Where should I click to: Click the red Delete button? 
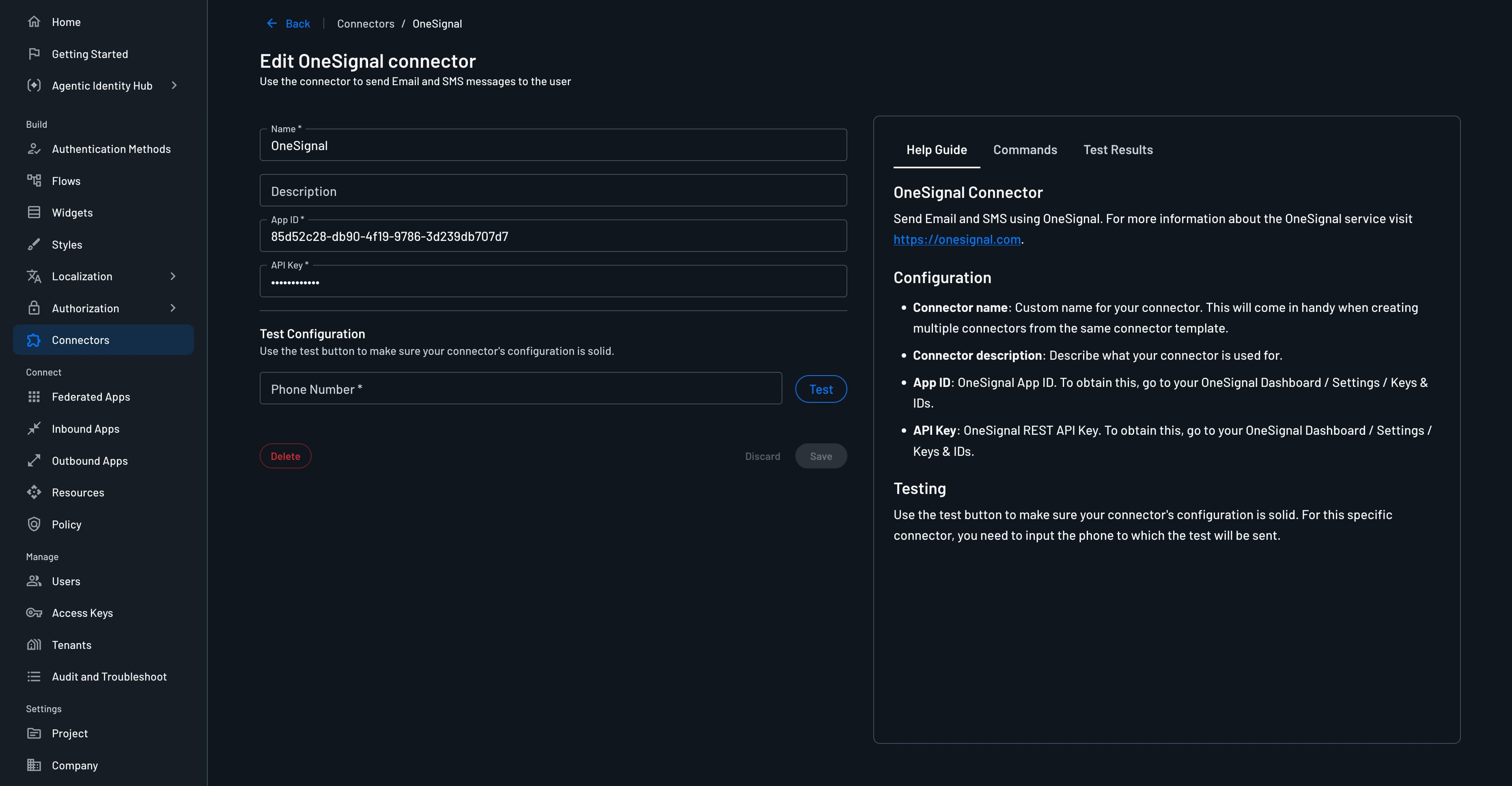[285, 456]
